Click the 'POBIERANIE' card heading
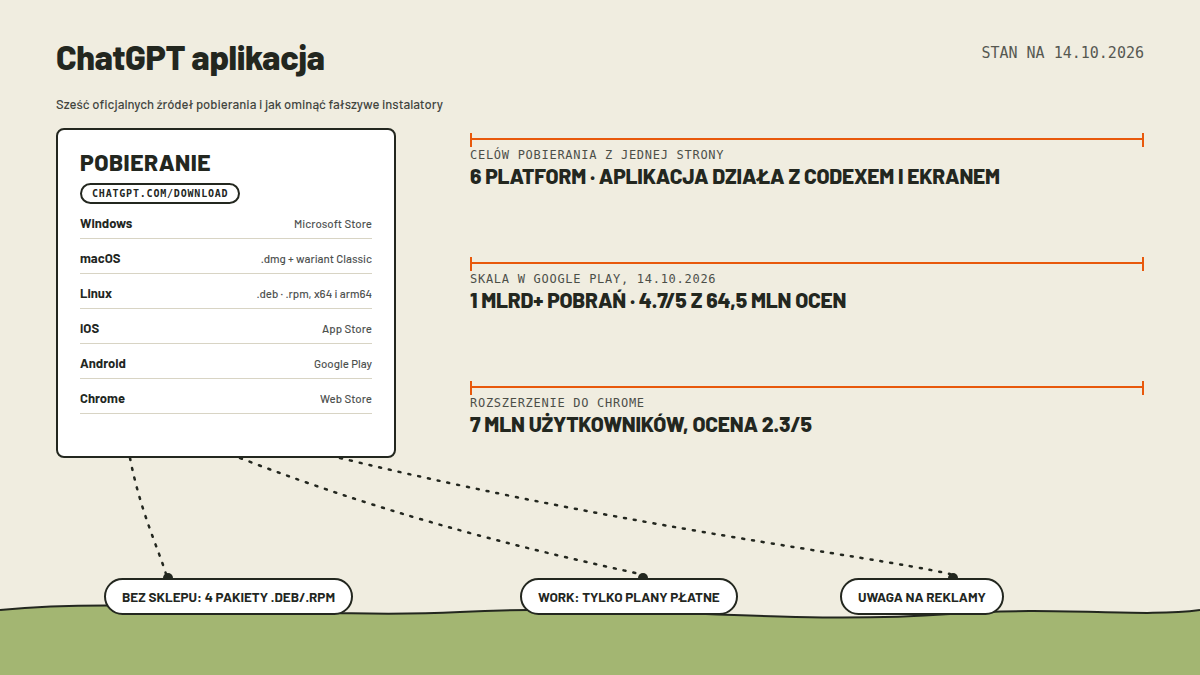The width and height of the screenshot is (1200, 675). point(145,164)
